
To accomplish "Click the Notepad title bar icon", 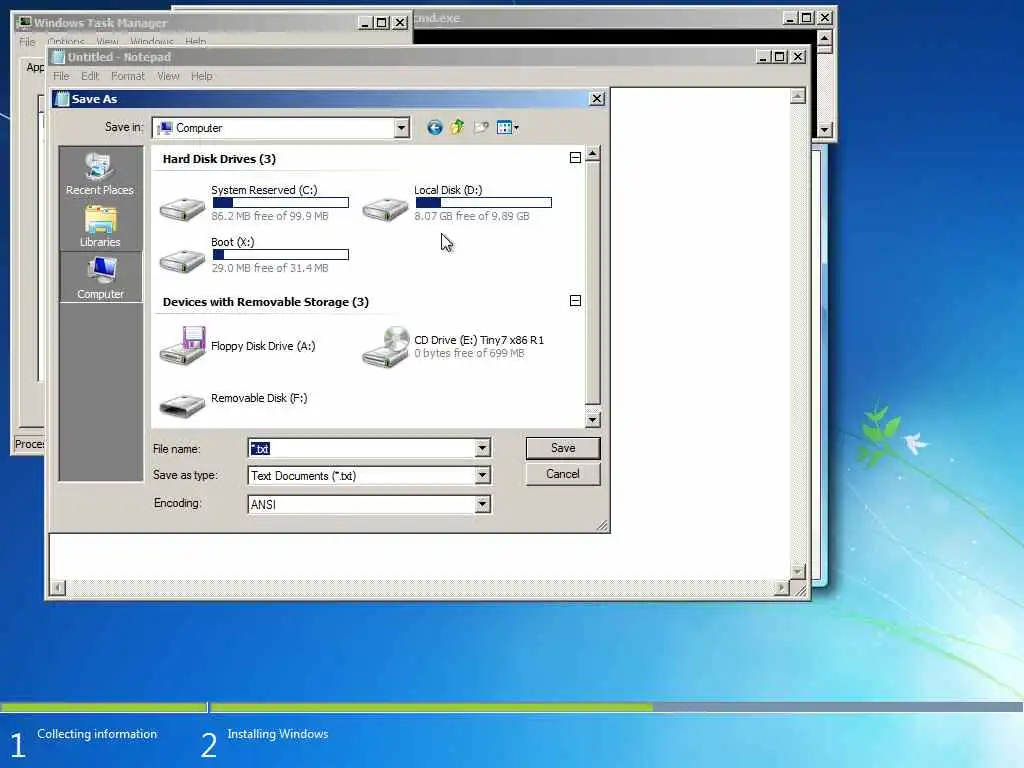I will (59, 57).
